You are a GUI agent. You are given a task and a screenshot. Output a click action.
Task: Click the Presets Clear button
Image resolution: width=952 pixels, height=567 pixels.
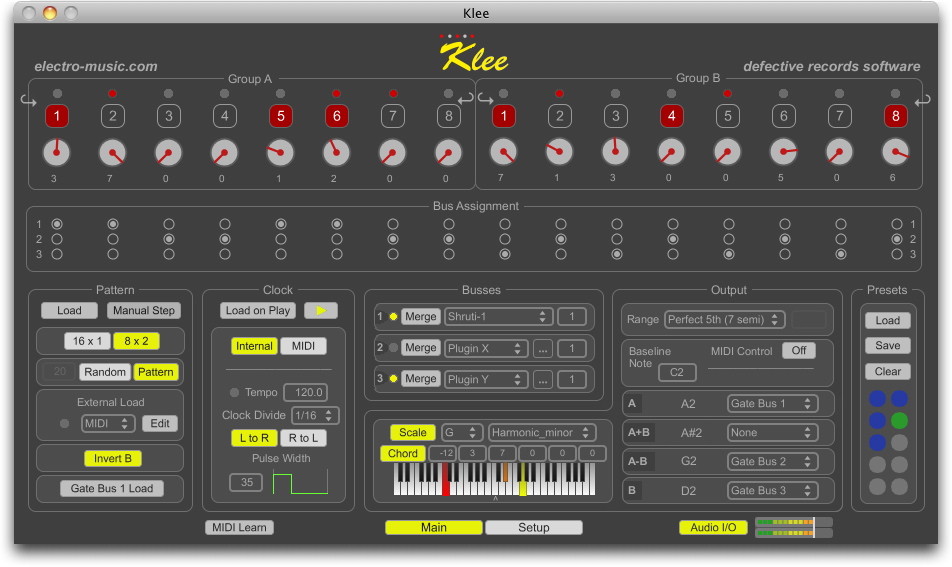(x=887, y=371)
